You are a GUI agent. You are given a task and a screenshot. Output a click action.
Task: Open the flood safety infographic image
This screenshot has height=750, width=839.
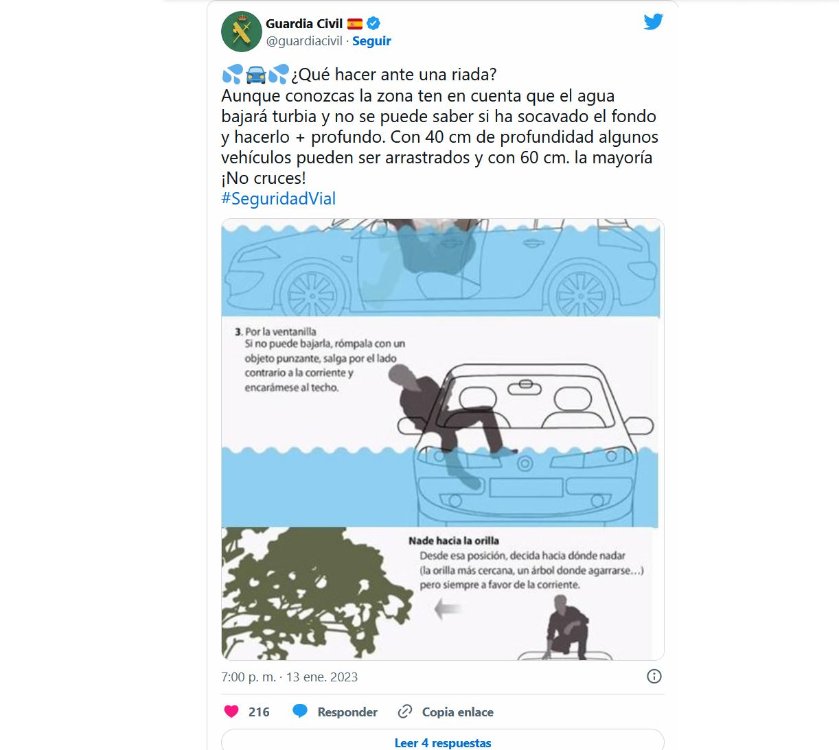(x=443, y=439)
